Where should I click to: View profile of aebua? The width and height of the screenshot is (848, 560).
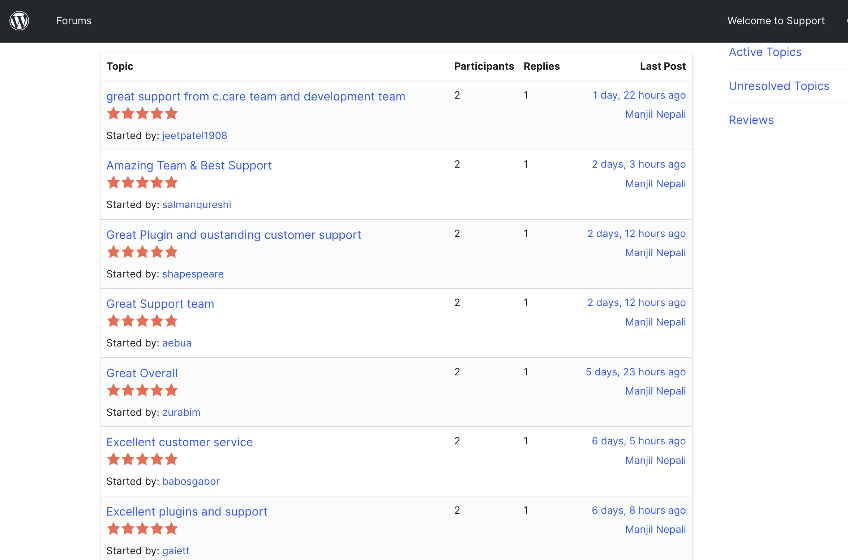tap(177, 343)
